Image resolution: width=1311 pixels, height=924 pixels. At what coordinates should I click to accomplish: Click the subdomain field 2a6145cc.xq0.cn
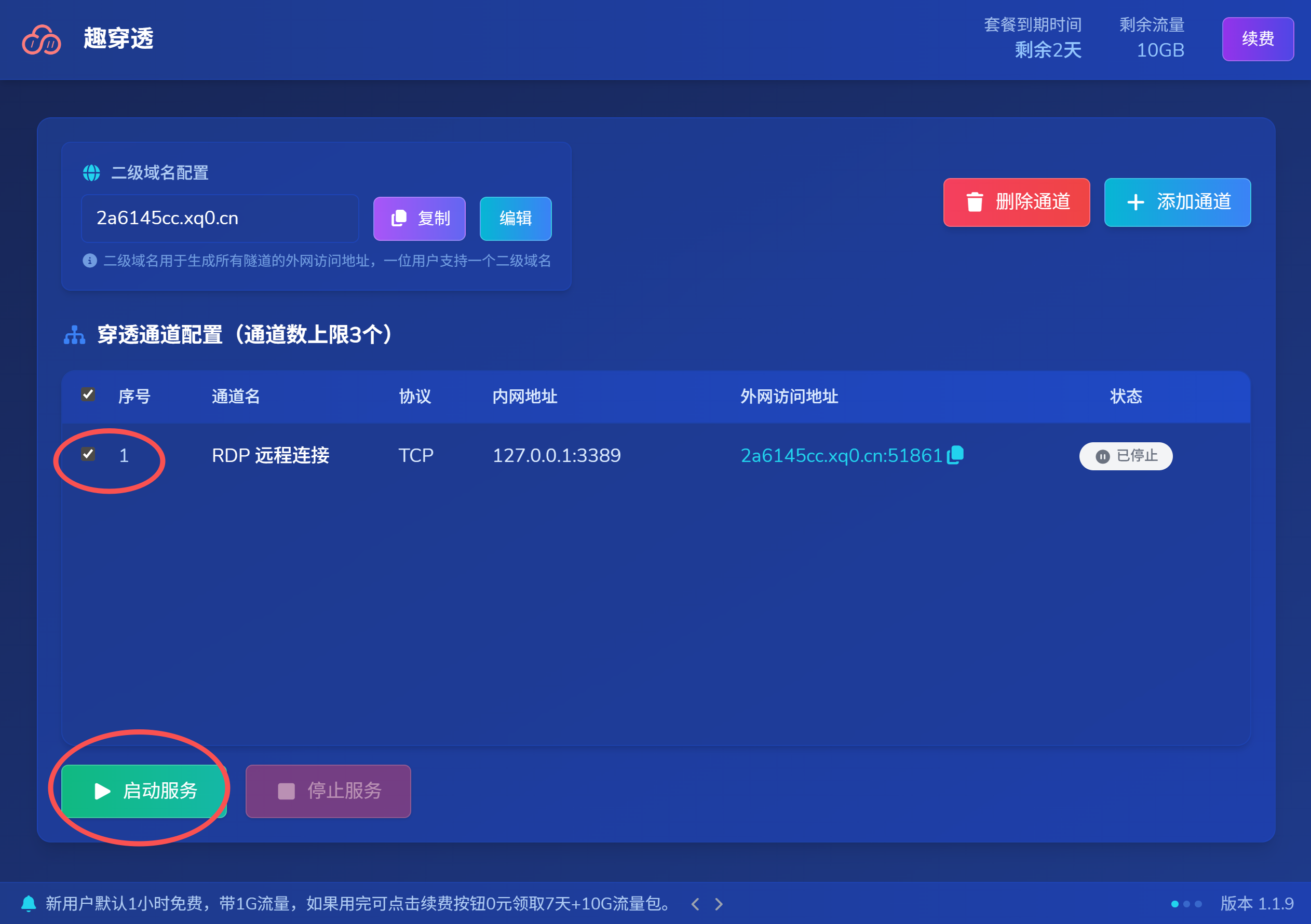tap(220, 218)
